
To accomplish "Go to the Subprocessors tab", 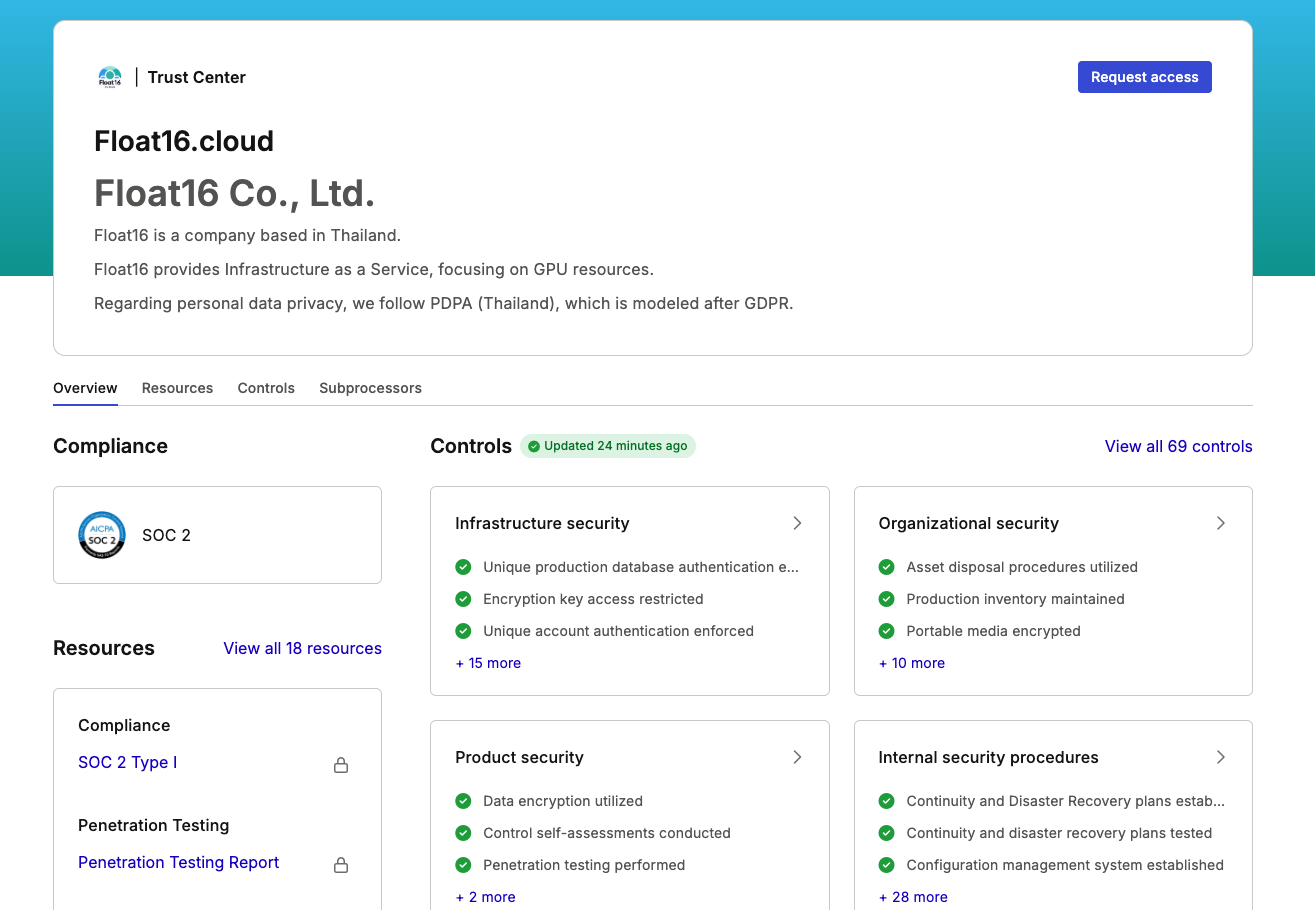I will [x=370, y=388].
